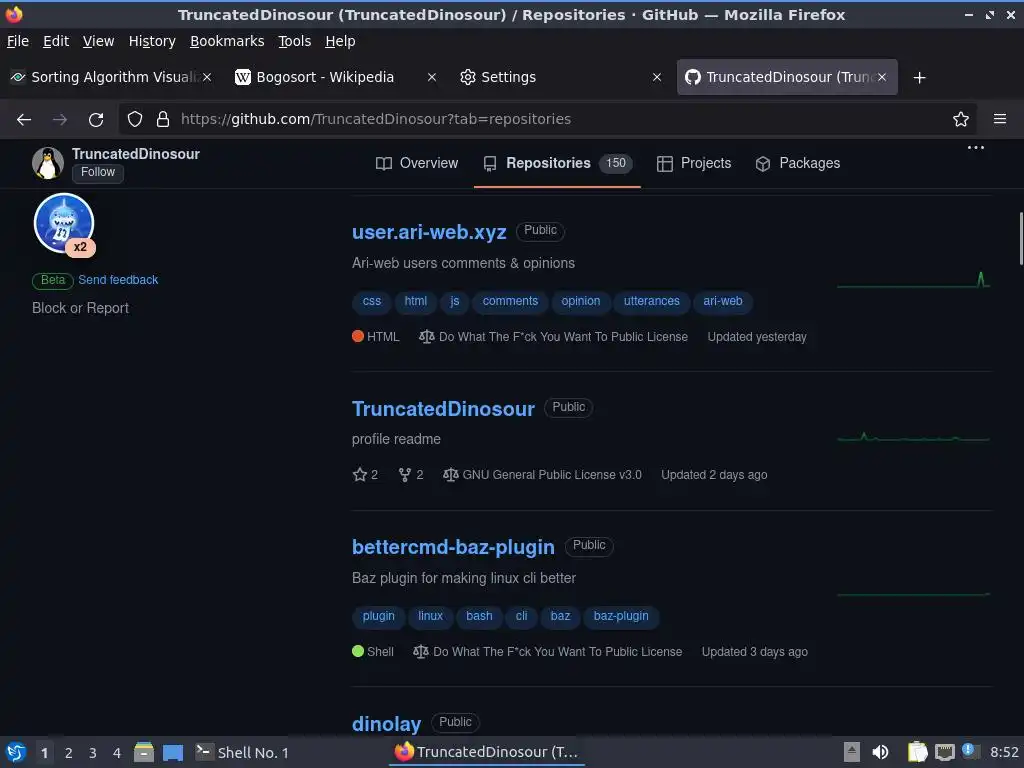Click the comments topic tag
1024x768 pixels.
coord(510,302)
